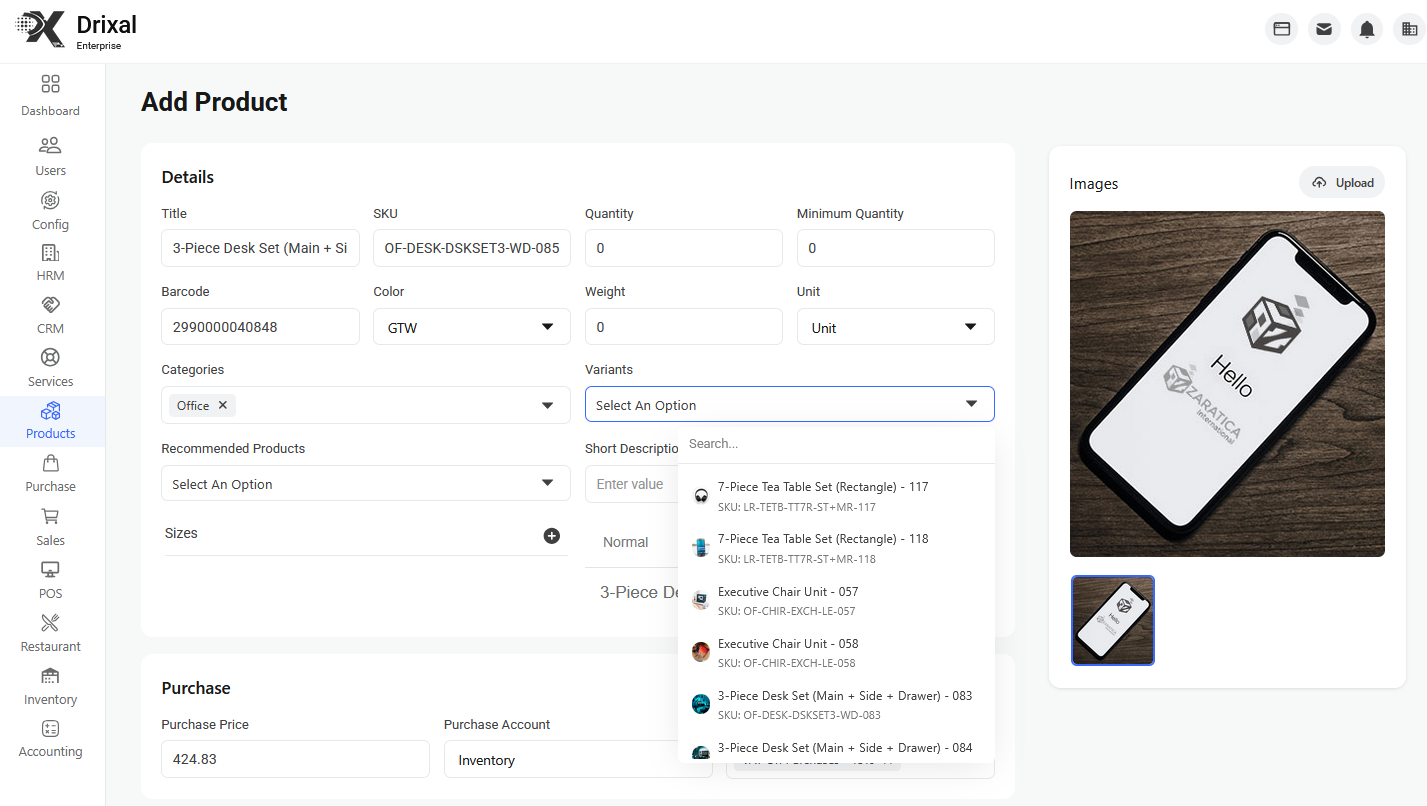Remove the Office category tag
1427x806 pixels.
223,405
